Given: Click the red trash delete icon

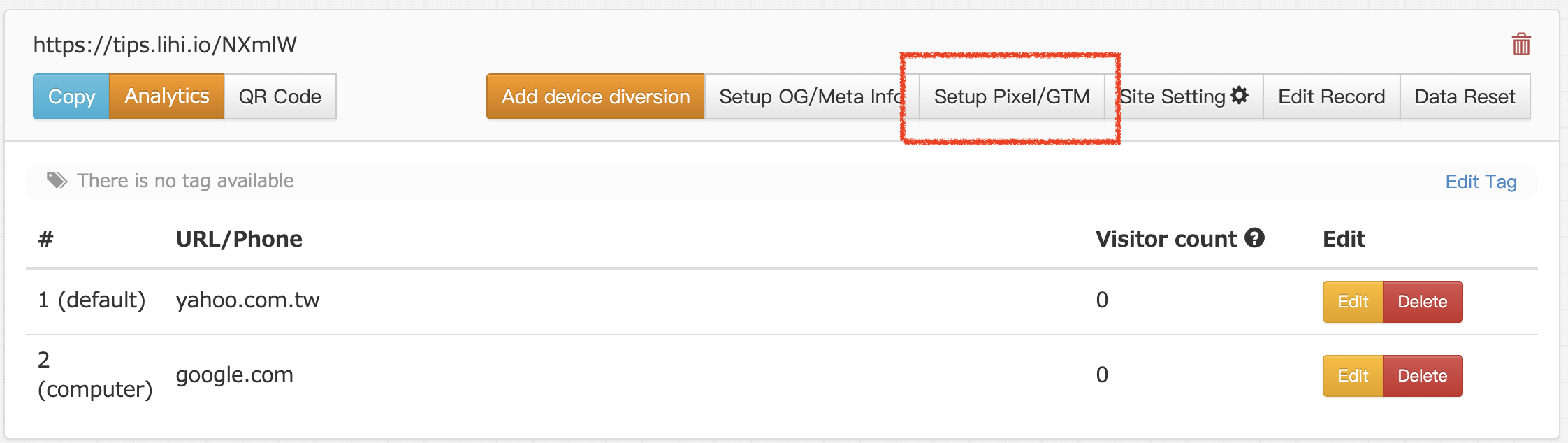Looking at the screenshot, I should [1521, 45].
